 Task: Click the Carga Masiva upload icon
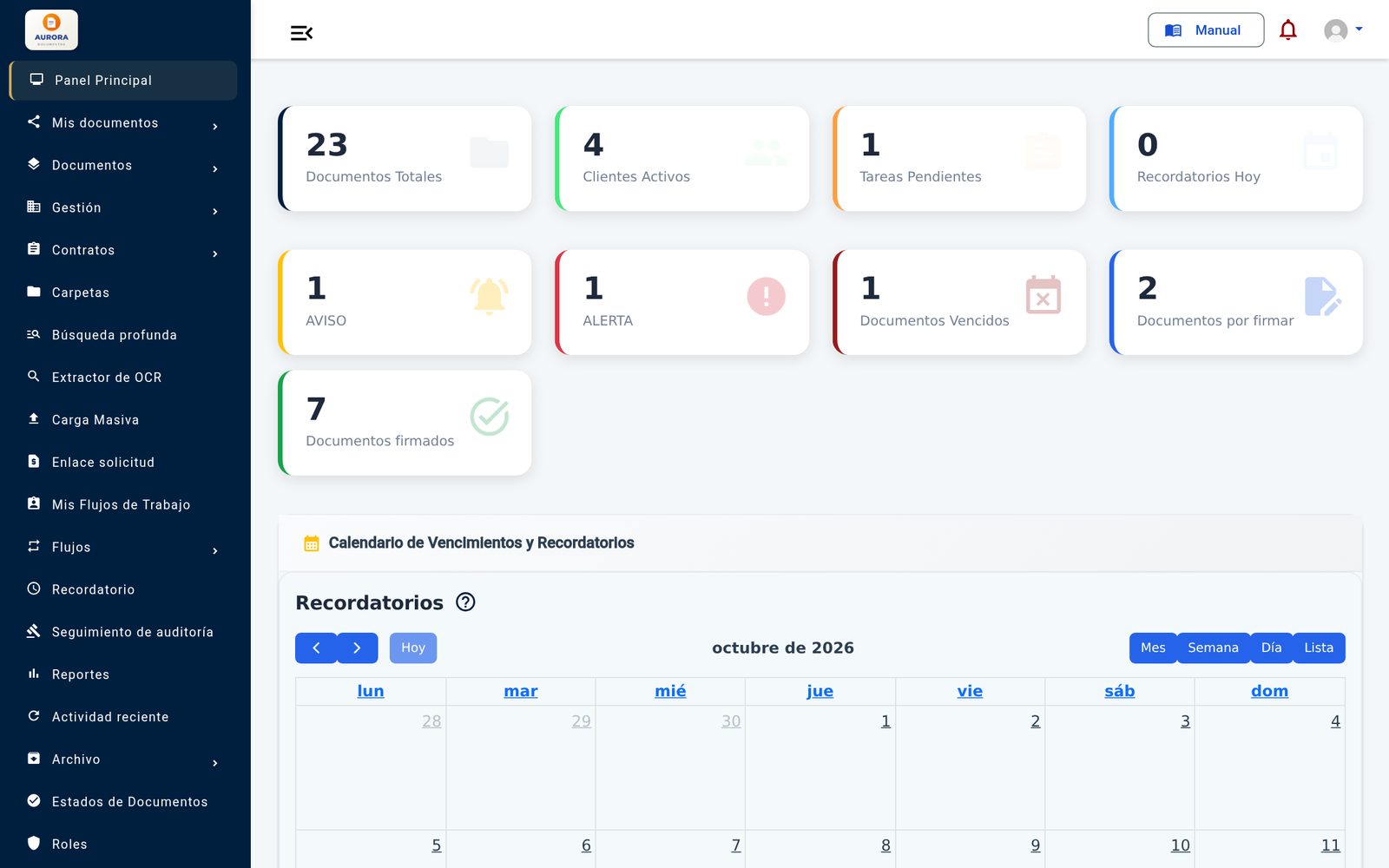coord(34,418)
